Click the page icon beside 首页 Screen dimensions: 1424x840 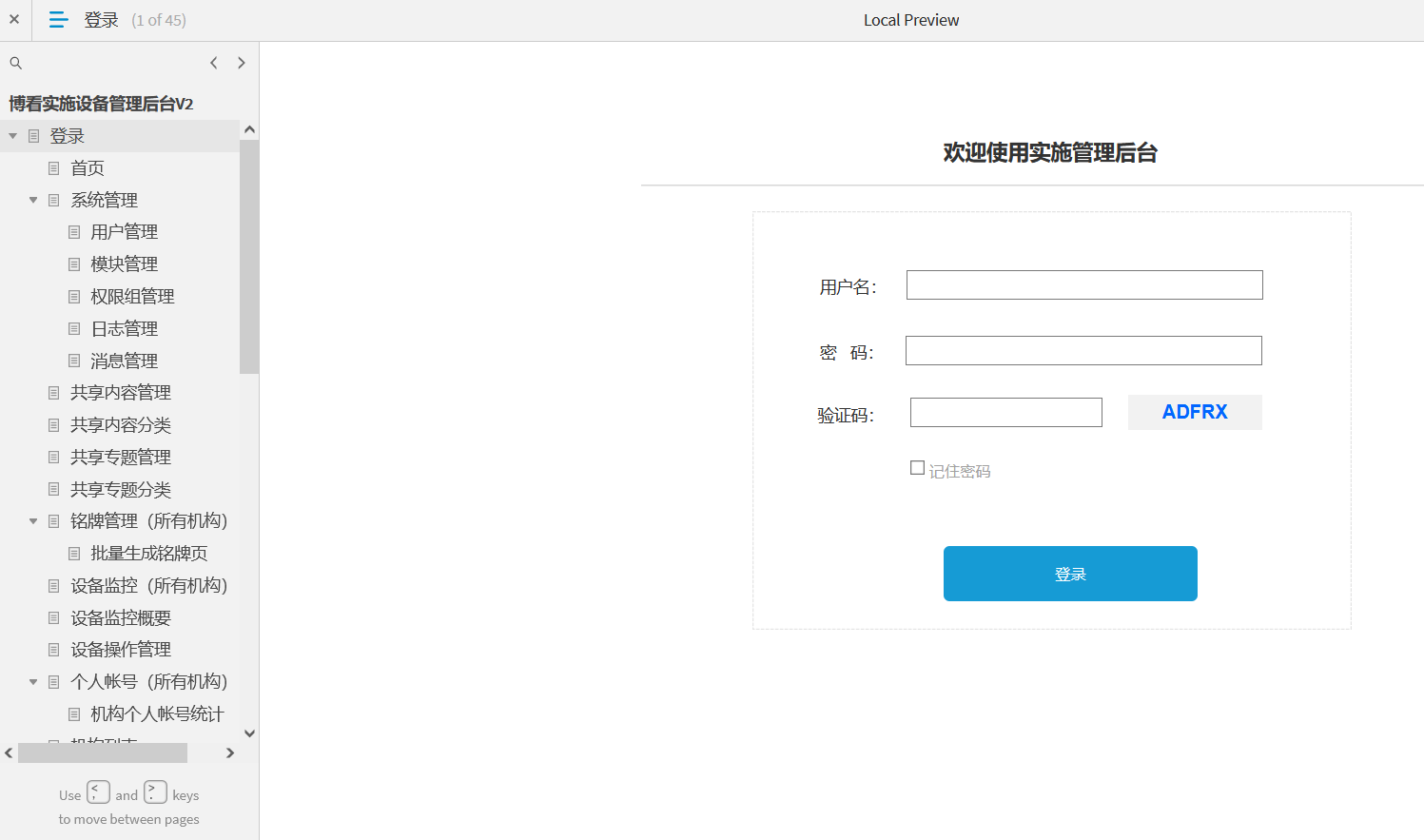[x=54, y=168]
